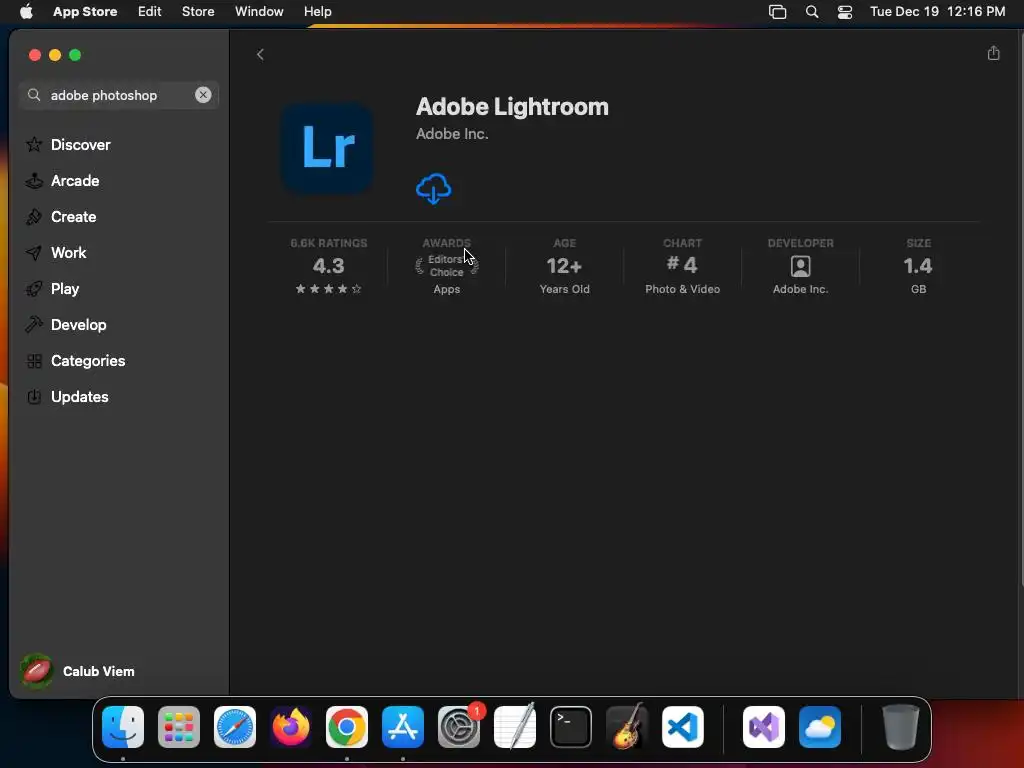Click the green zoom window button
This screenshot has height=768, width=1024.
75,55
